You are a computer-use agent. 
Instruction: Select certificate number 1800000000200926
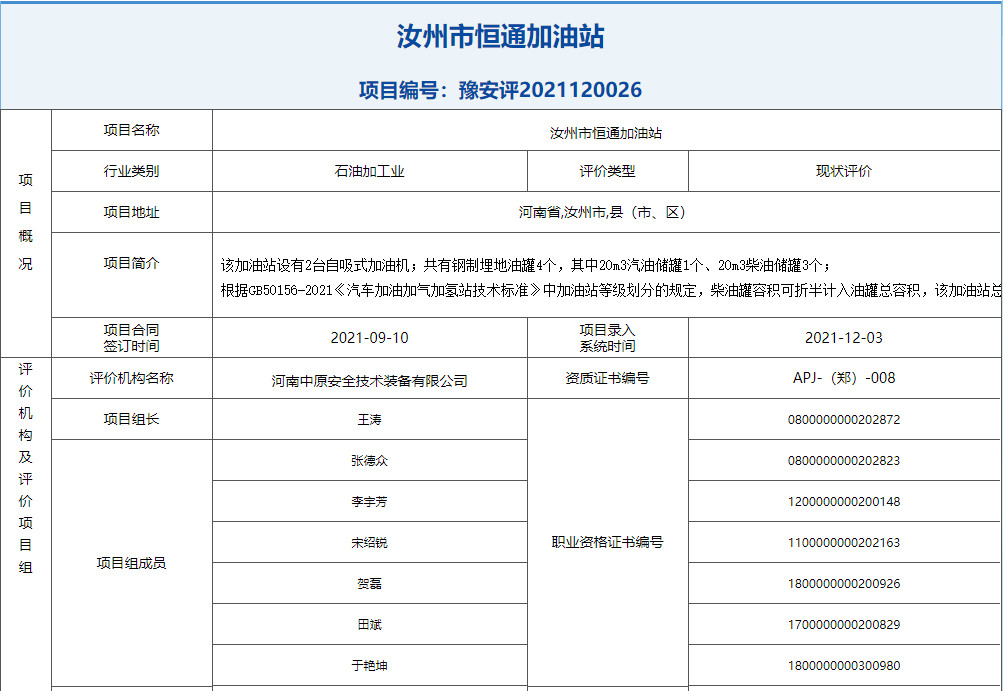click(844, 584)
